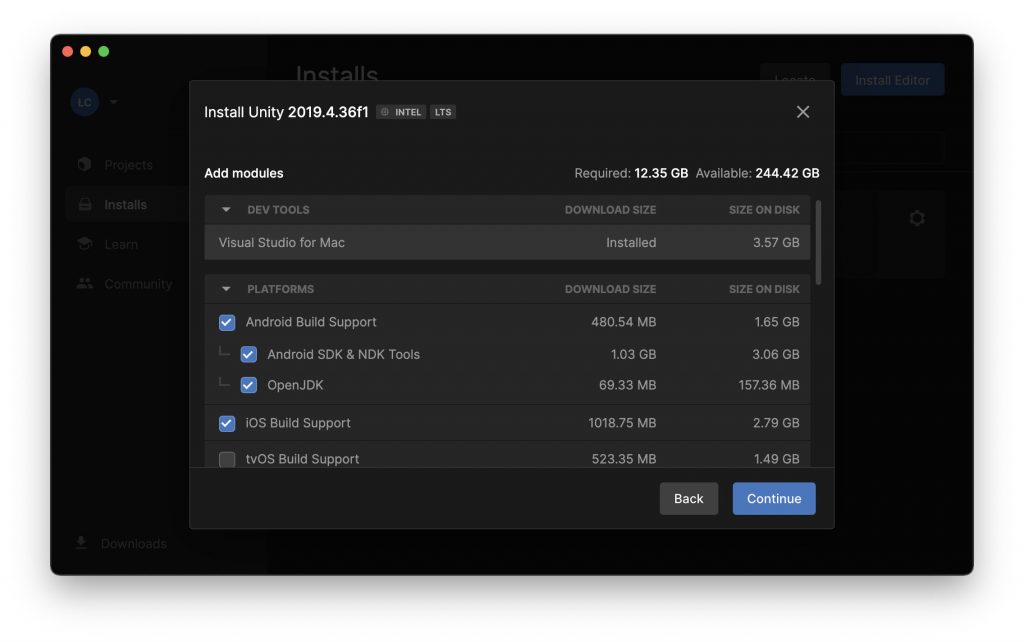Click the Projects cube icon in sidebar
This screenshot has width=1024, height=642.
pyautogui.click(x=84, y=164)
